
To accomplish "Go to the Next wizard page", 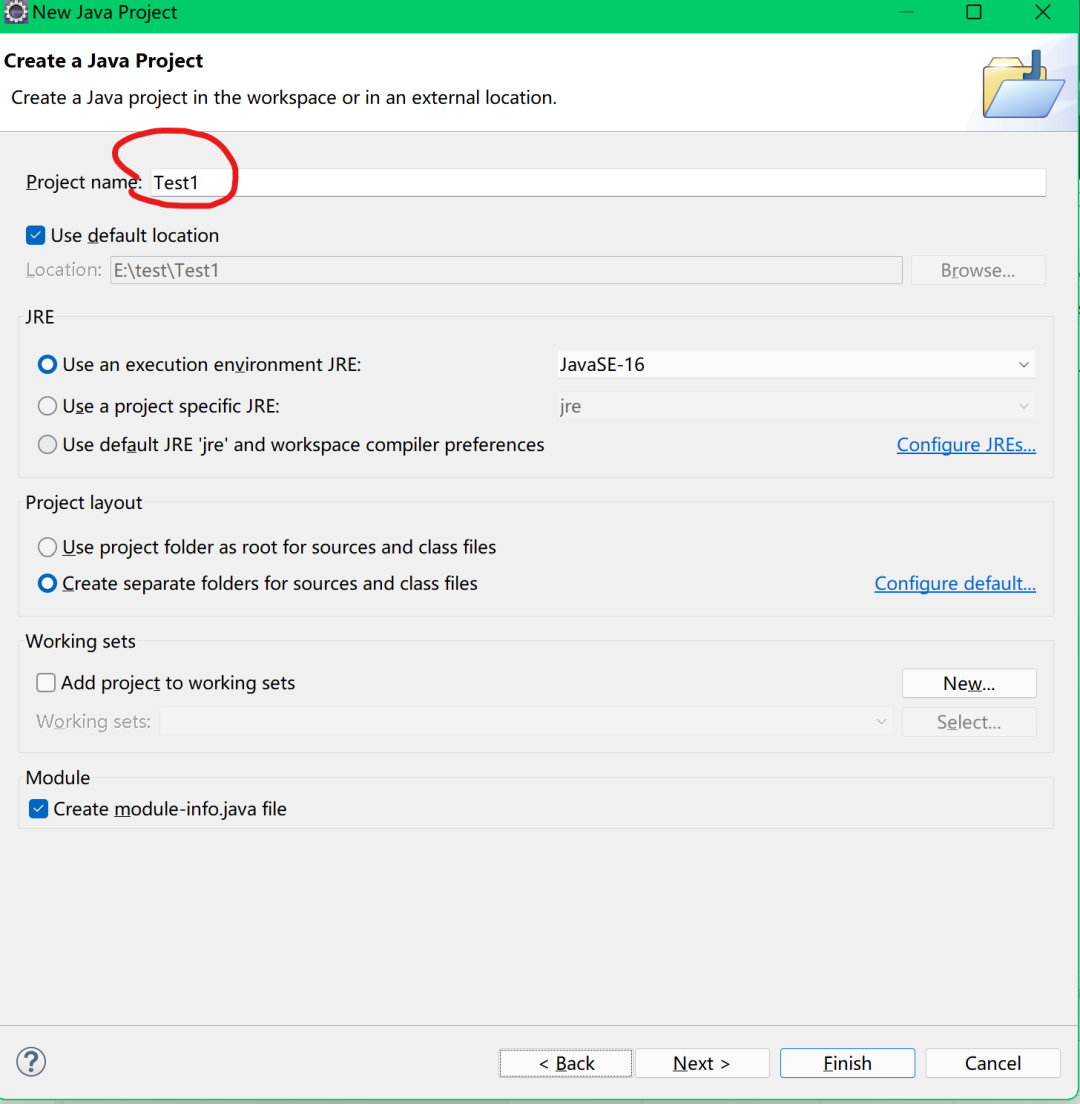I will point(702,1063).
